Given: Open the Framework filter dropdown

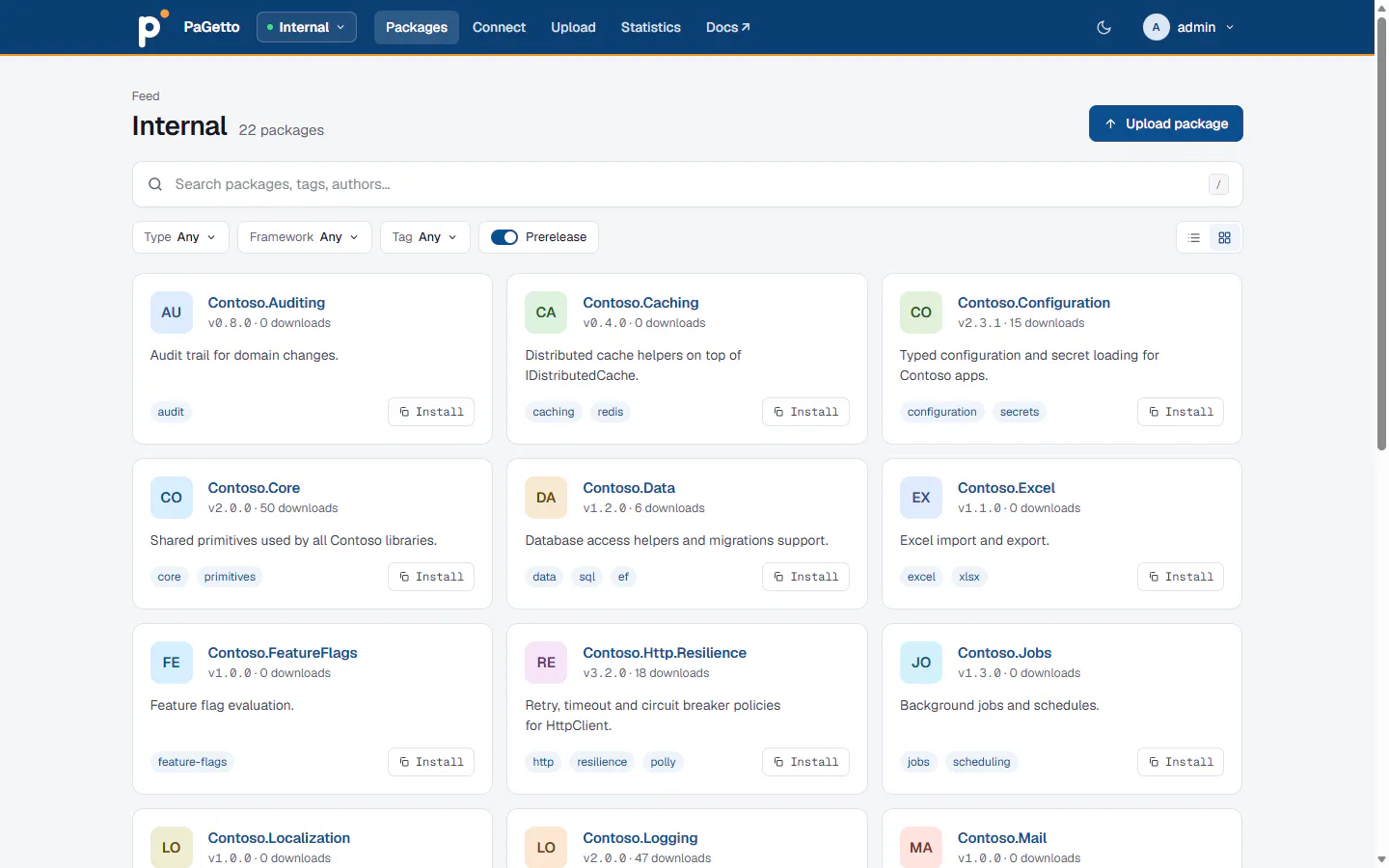Looking at the screenshot, I should 305,237.
